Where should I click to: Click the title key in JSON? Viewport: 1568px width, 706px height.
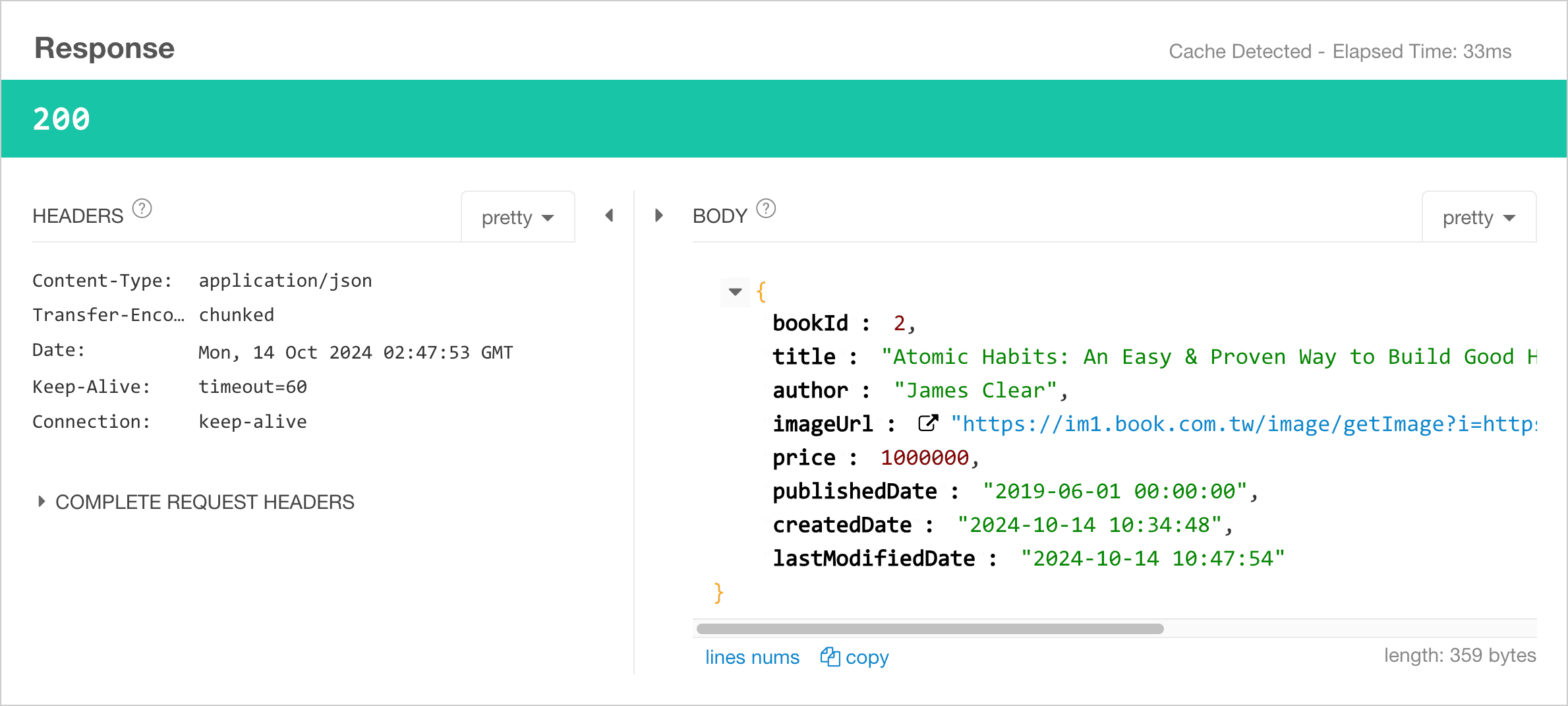804,357
